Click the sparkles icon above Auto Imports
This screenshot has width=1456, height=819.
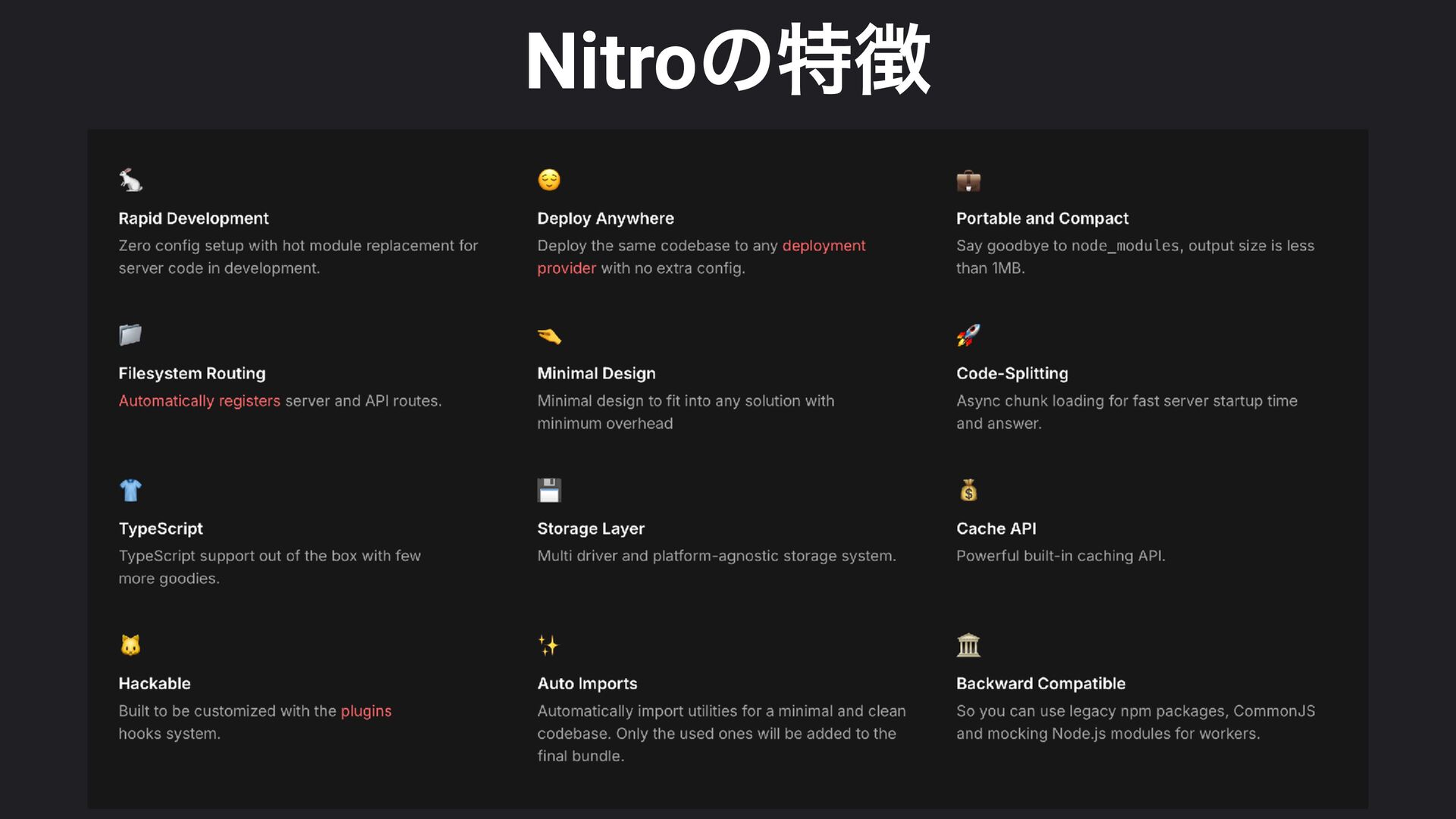[548, 645]
